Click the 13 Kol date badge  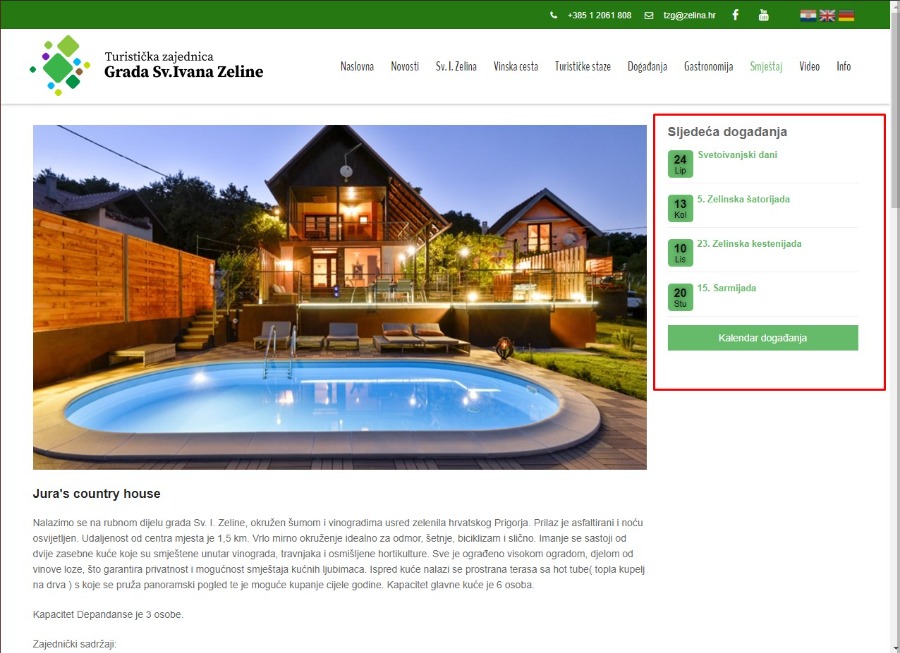(680, 208)
